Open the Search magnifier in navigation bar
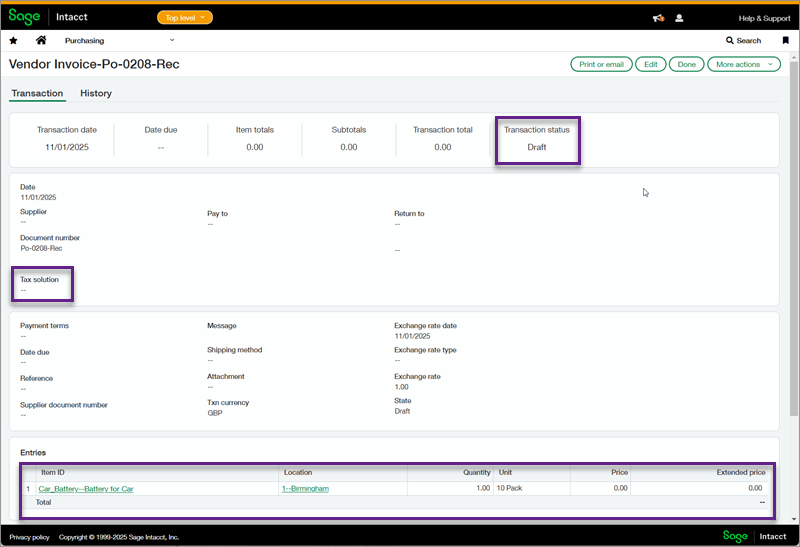800x547 pixels. [743, 41]
